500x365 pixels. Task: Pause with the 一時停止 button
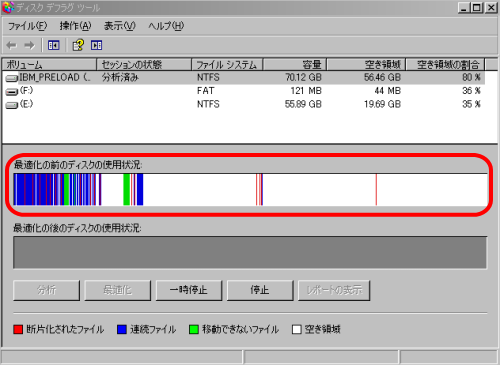pyautogui.click(x=189, y=290)
